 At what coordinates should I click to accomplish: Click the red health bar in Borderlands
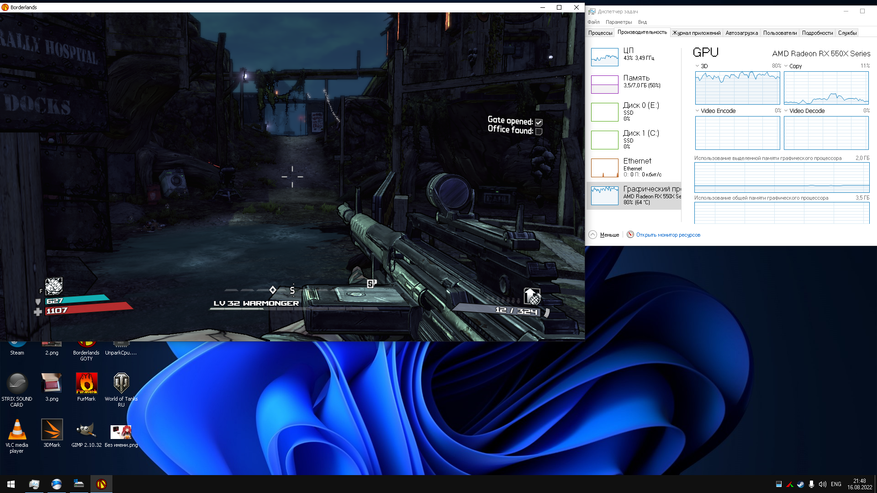(x=88, y=309)
